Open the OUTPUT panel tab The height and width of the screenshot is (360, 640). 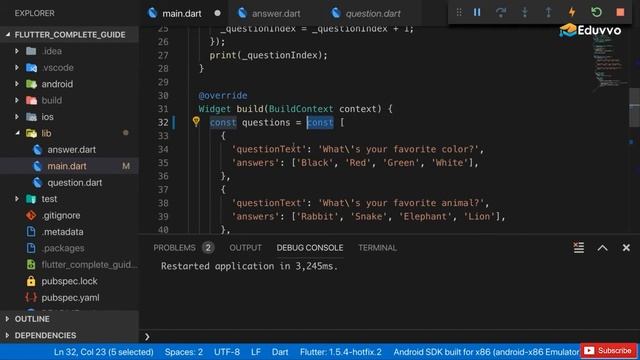coord(245,248)
